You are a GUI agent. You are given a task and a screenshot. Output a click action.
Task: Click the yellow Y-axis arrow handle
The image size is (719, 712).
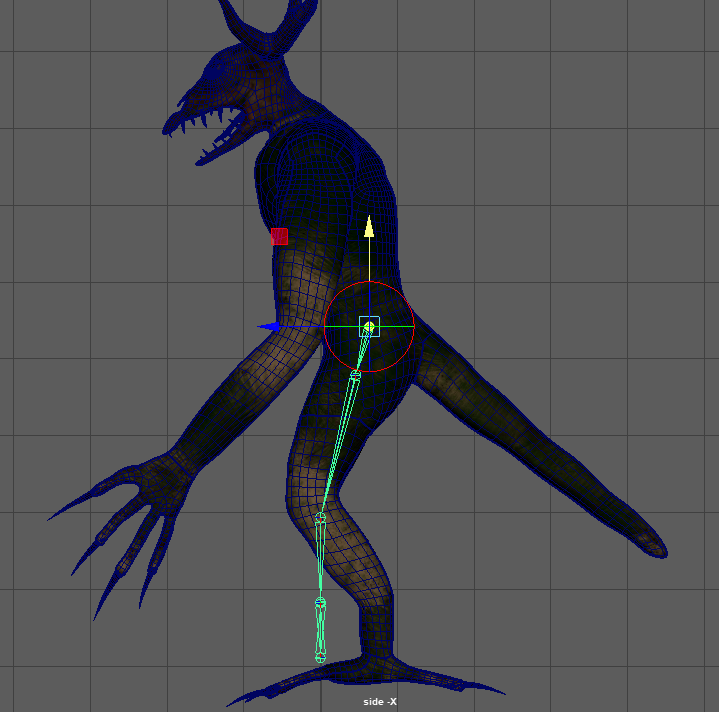[x=369, y=227]
